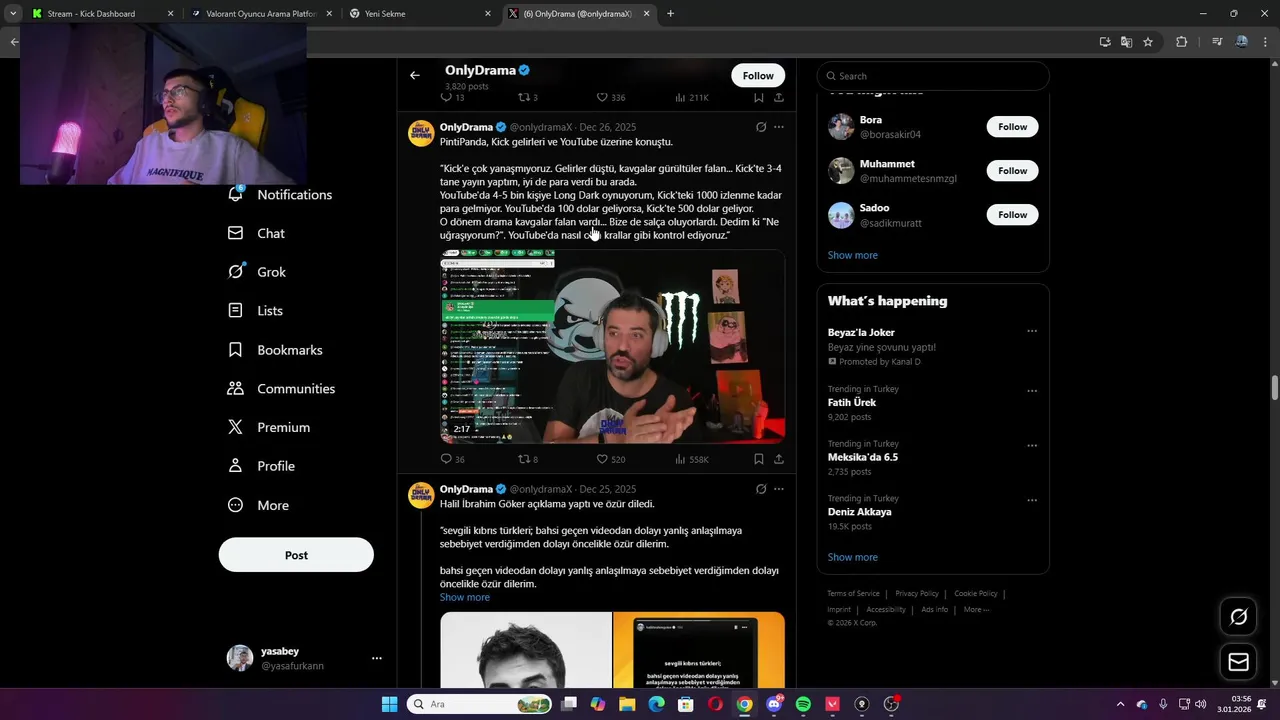Click the X search input field
The width and height of the screenshot is (1280, 720).
pos(933,76)
